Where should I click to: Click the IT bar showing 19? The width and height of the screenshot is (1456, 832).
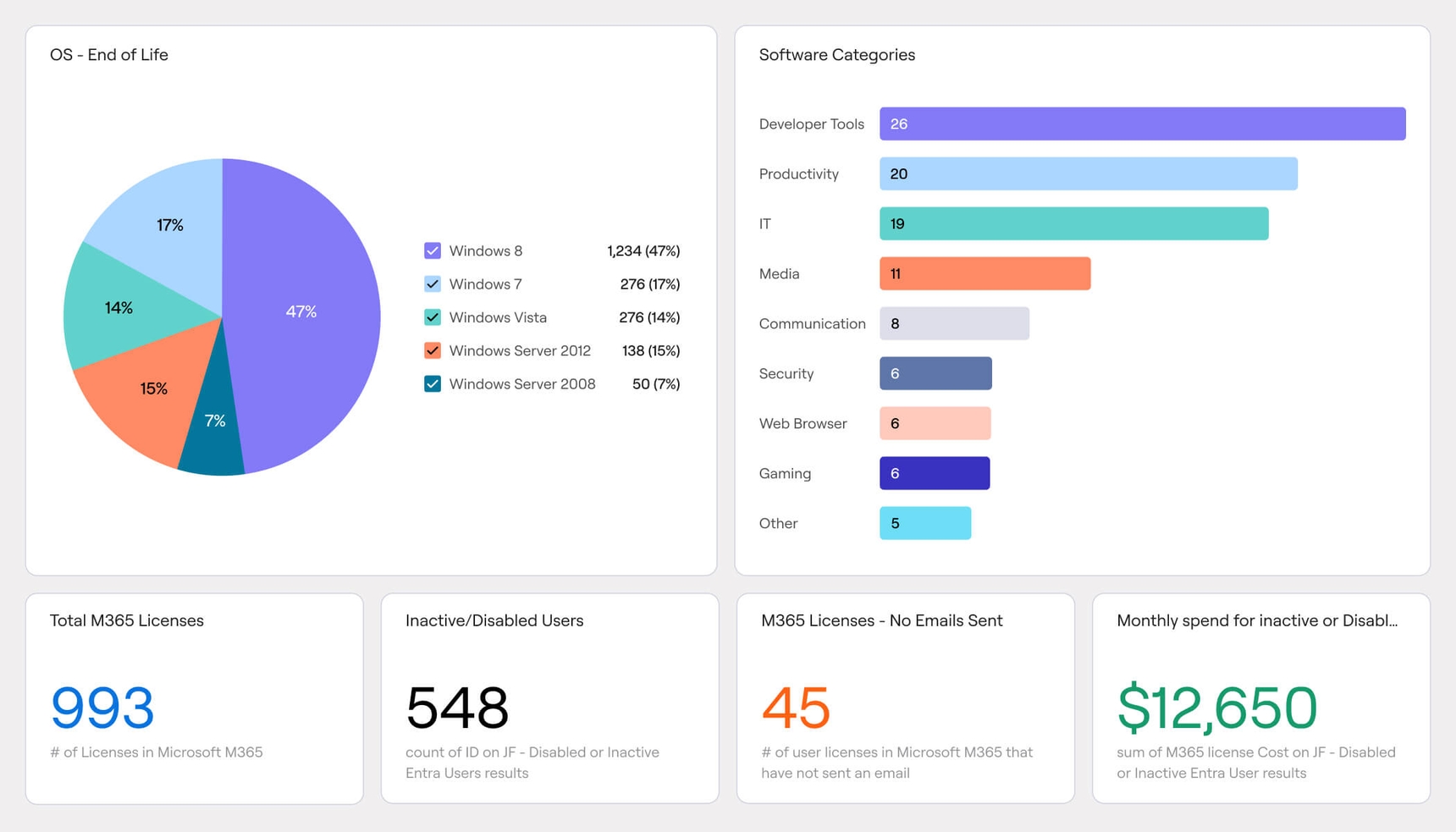(x=1074, y=223)
